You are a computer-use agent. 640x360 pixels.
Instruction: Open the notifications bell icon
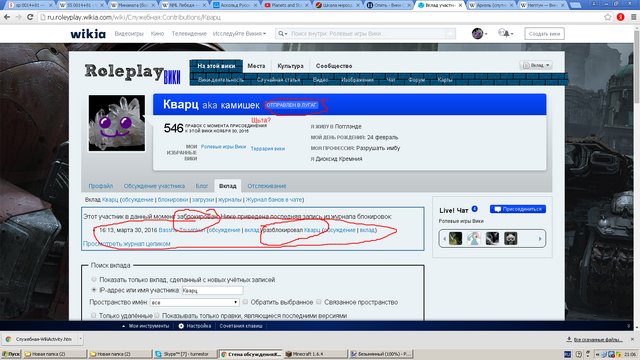[x=505, y=33]
